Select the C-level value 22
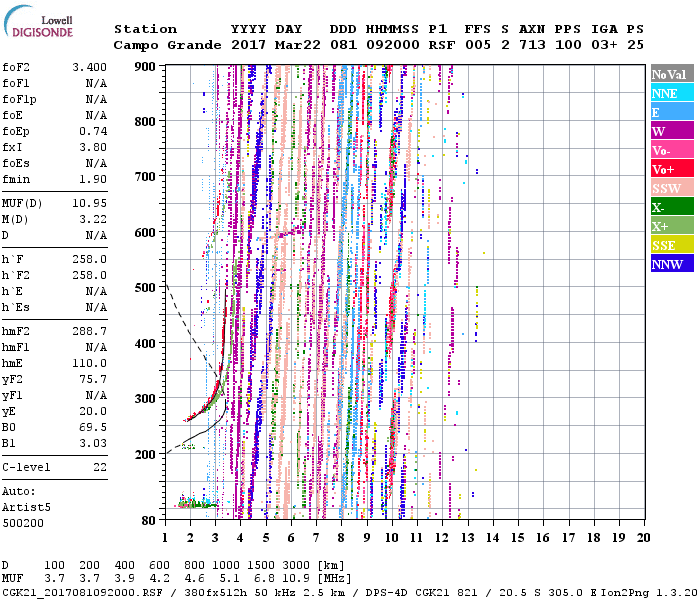This screenshot has height=600, width=700. [x=100, y=466]
